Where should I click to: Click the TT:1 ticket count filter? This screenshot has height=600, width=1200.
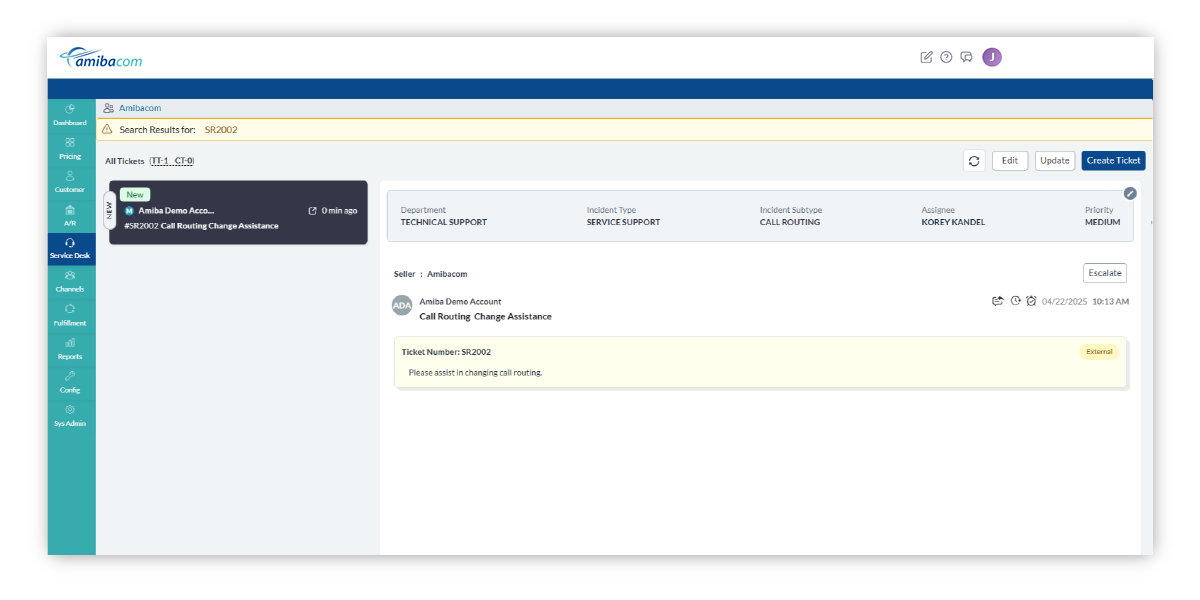(x=160, y=161)
